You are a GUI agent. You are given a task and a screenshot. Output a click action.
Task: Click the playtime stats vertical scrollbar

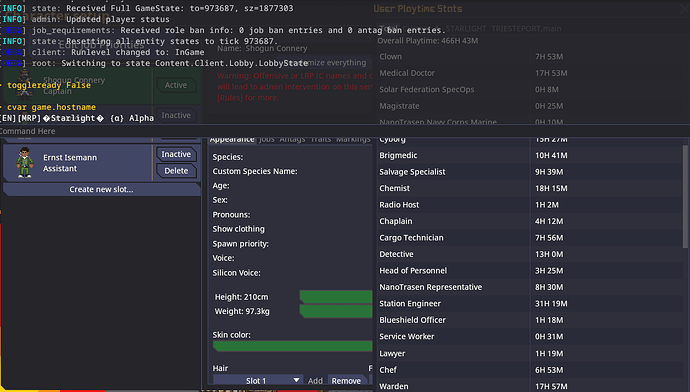(685, 197)
